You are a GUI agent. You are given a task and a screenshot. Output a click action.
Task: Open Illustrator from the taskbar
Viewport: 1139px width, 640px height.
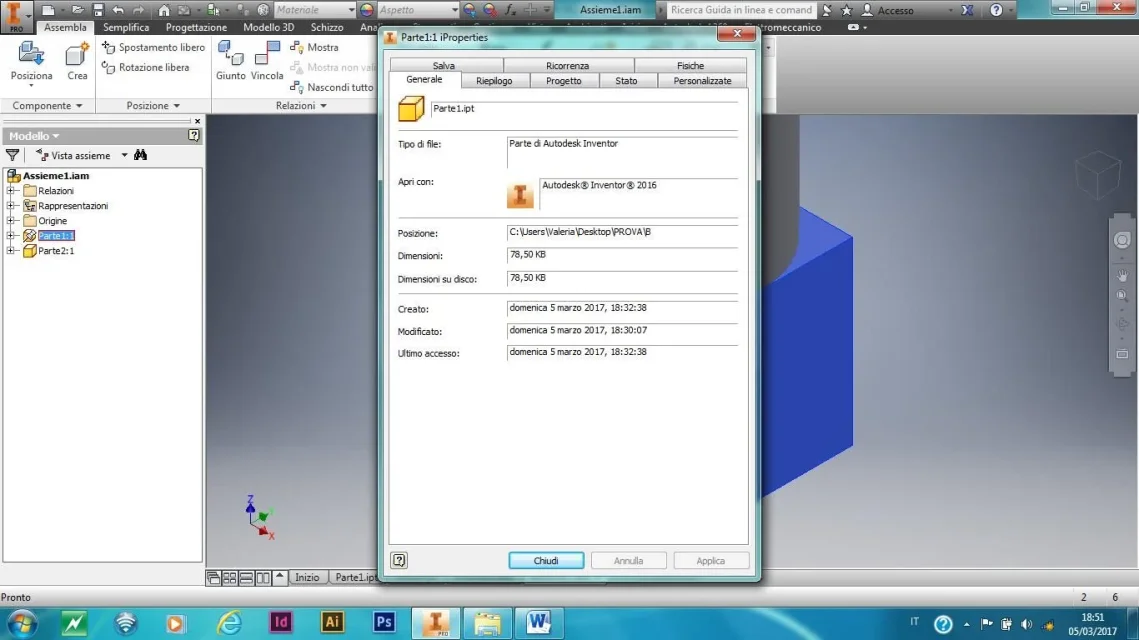coord(332,623)
